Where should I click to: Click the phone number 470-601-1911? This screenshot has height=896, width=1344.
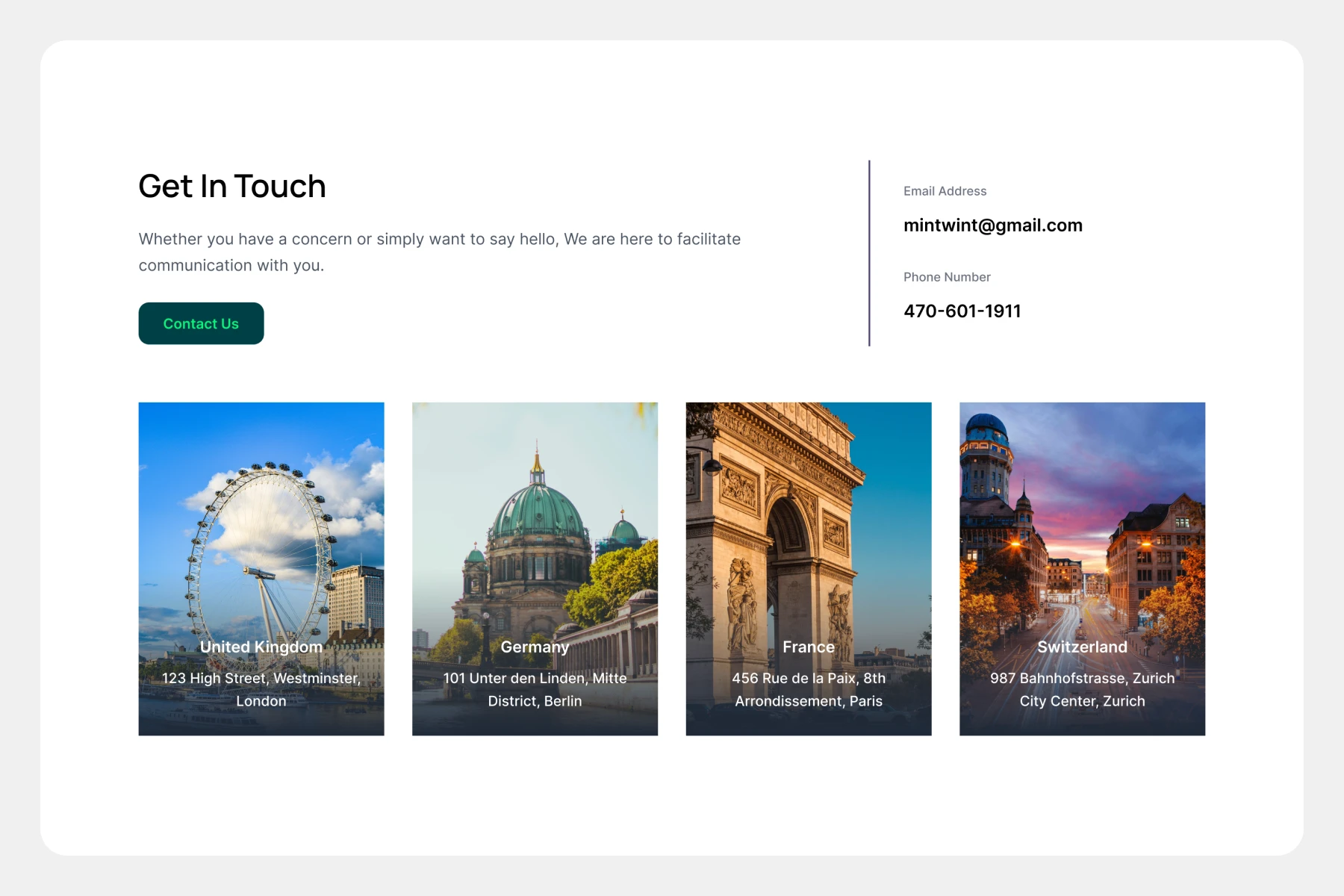coord(962,311)
